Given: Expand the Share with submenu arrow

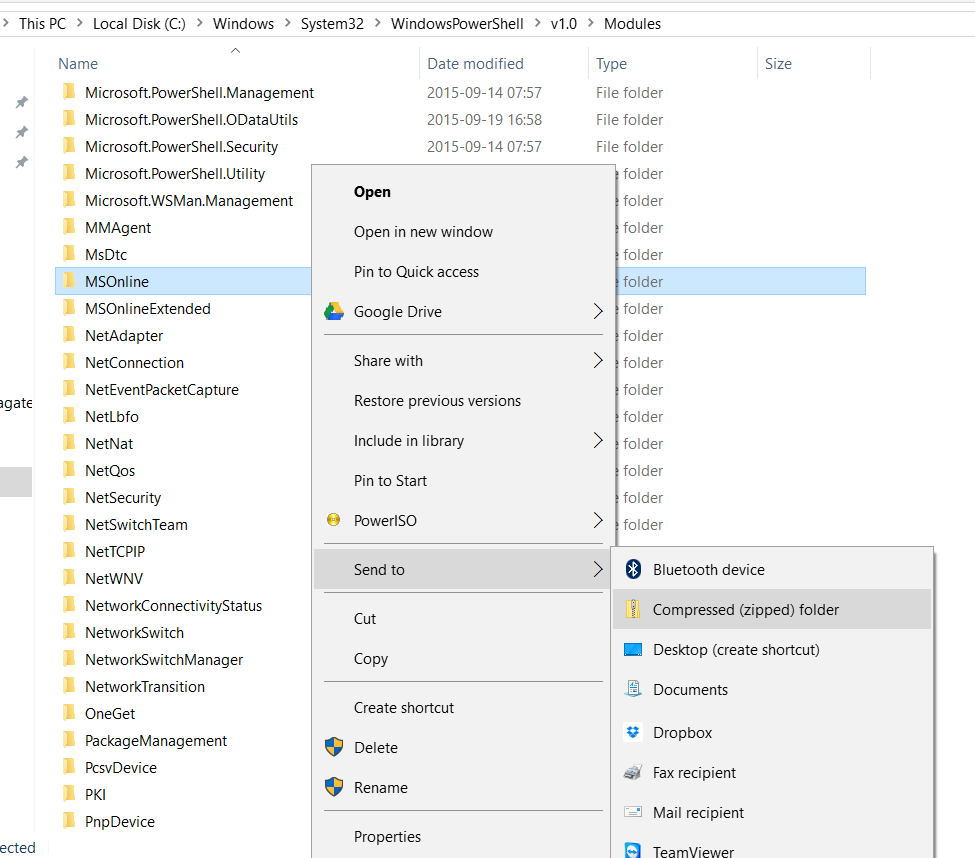Looking at the screenshot, I should click(x=598, y=360).
